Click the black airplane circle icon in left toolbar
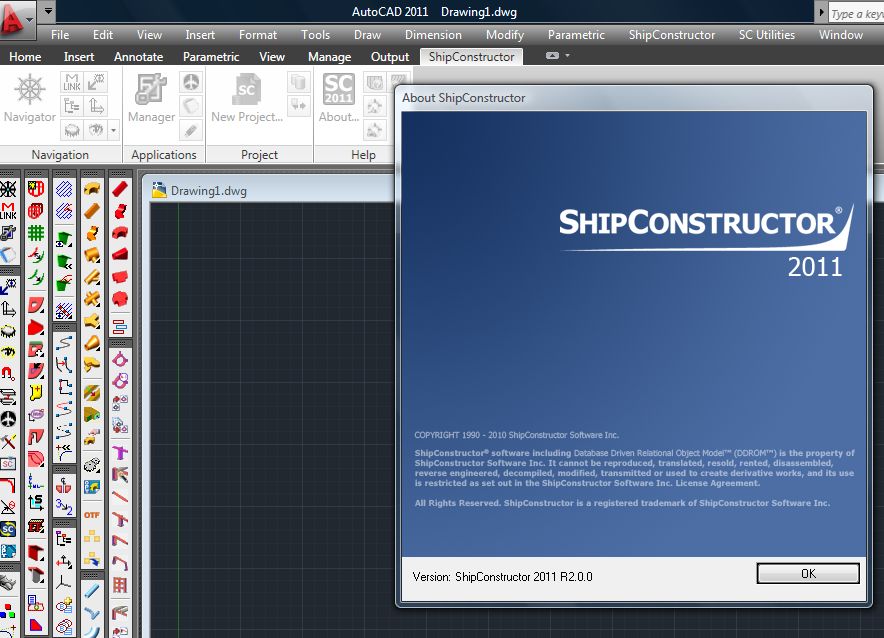 click(8, 418)
